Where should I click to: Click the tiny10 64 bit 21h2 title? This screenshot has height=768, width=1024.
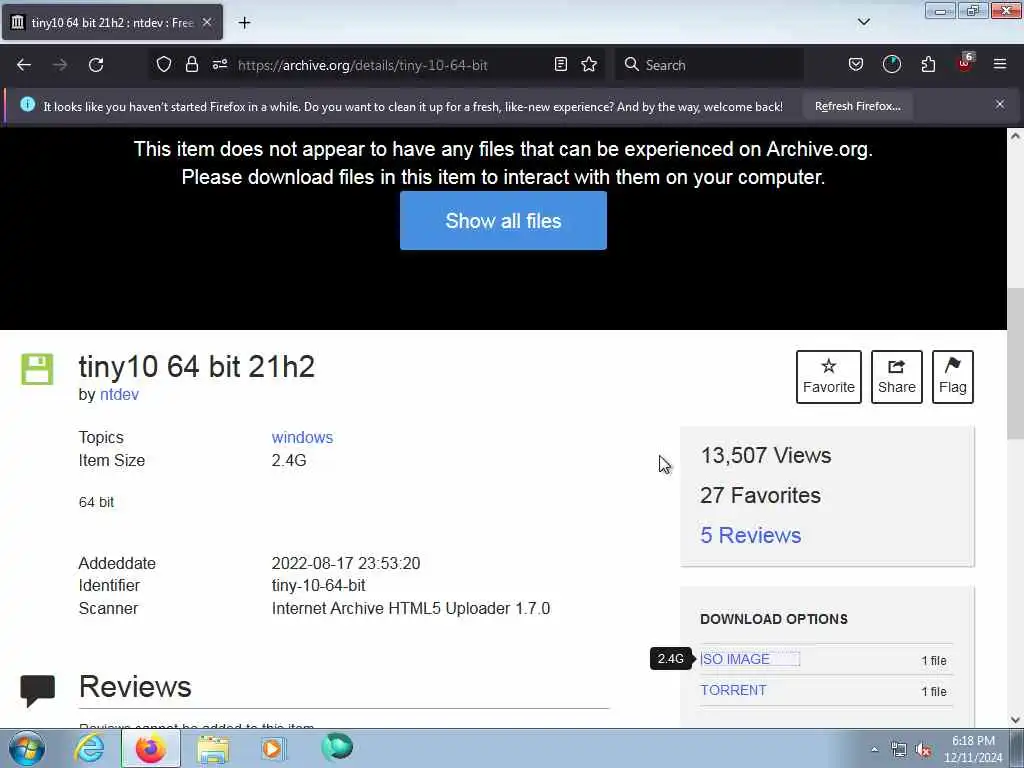point(197,366)
